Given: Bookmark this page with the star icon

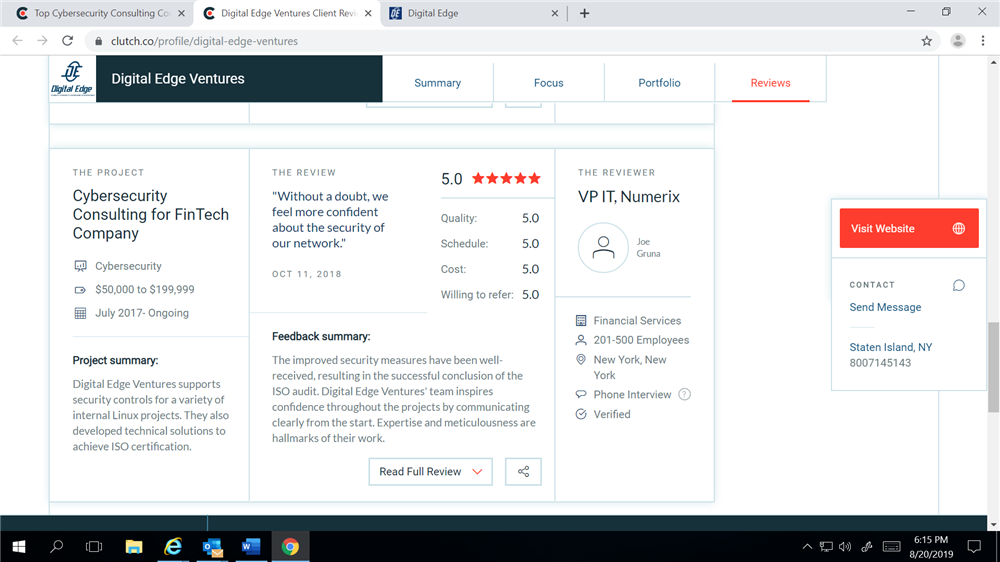Looking at the screenshot, I should [x=927, y=41].
